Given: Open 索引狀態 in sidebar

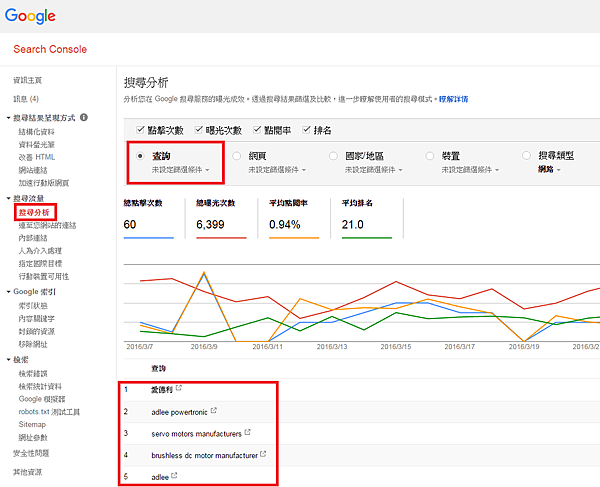Looking at the screenshot, I should [33, 306].
